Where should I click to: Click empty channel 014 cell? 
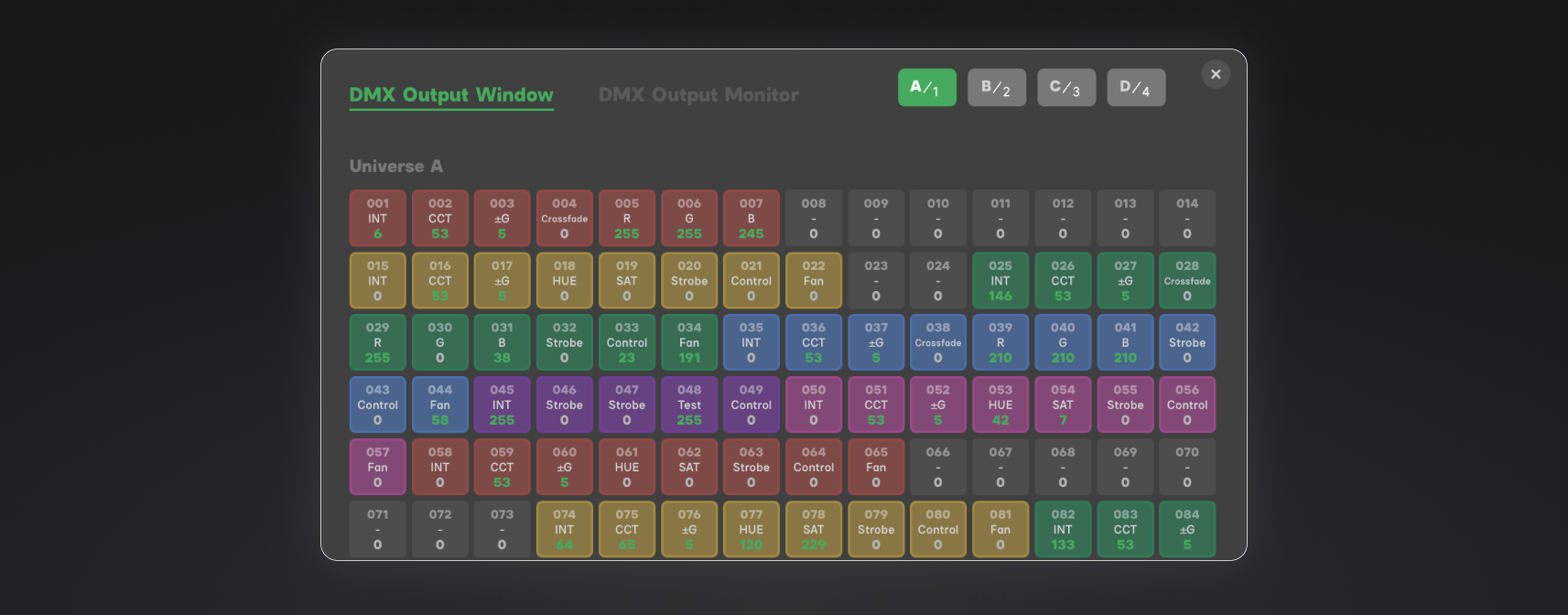pos(1187,218)
